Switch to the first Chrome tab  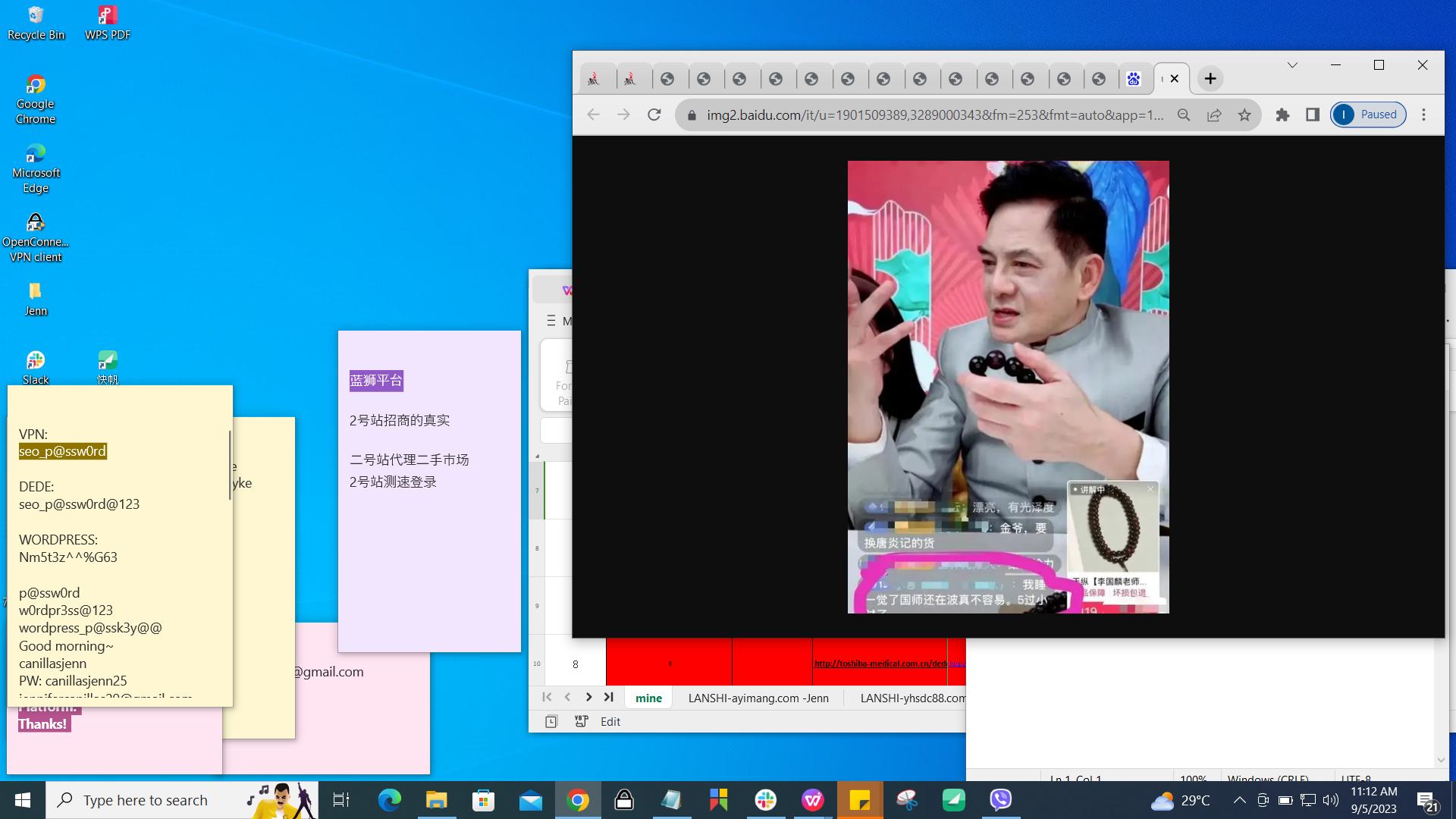coord(595,79)
